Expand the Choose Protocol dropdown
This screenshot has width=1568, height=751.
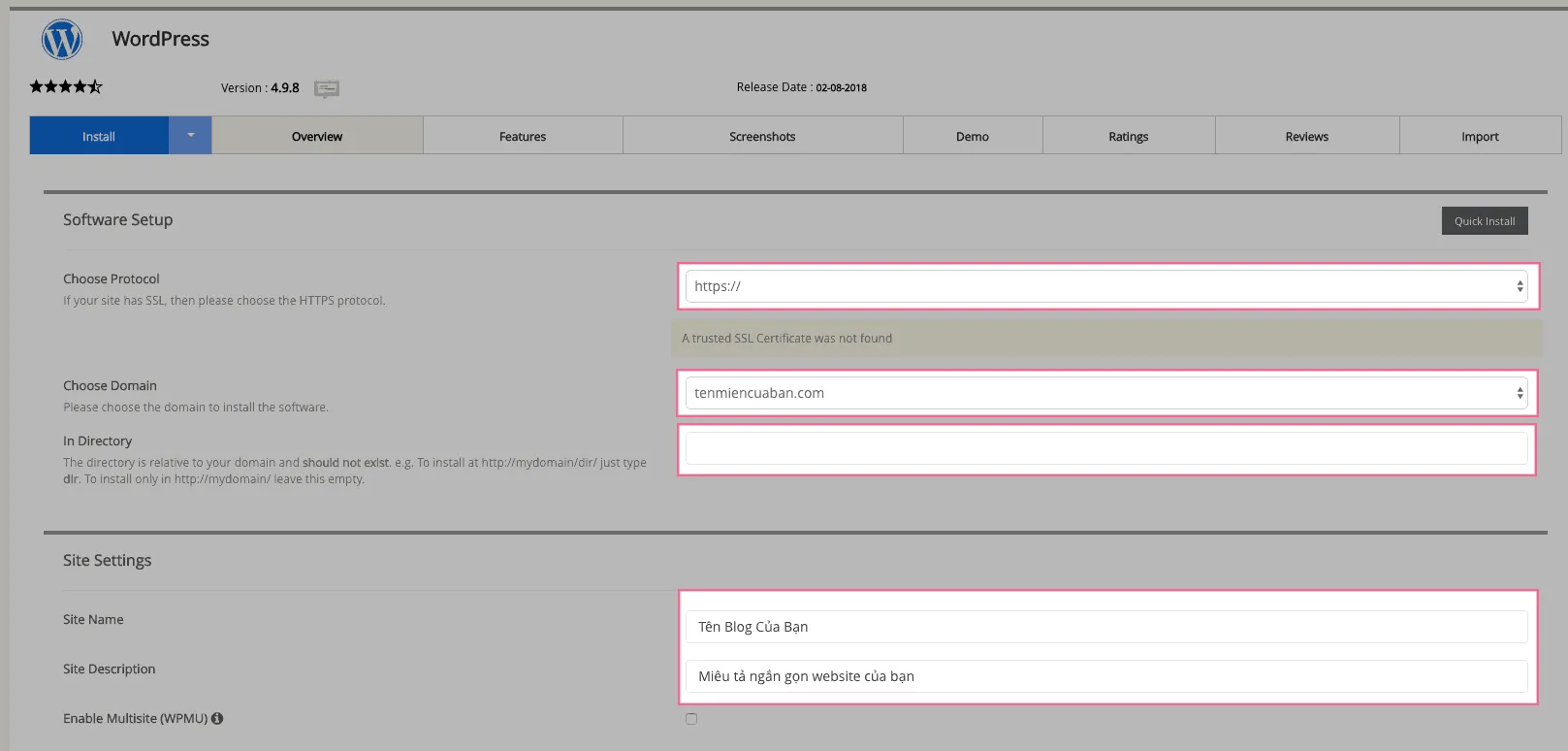click(1106, 286)
